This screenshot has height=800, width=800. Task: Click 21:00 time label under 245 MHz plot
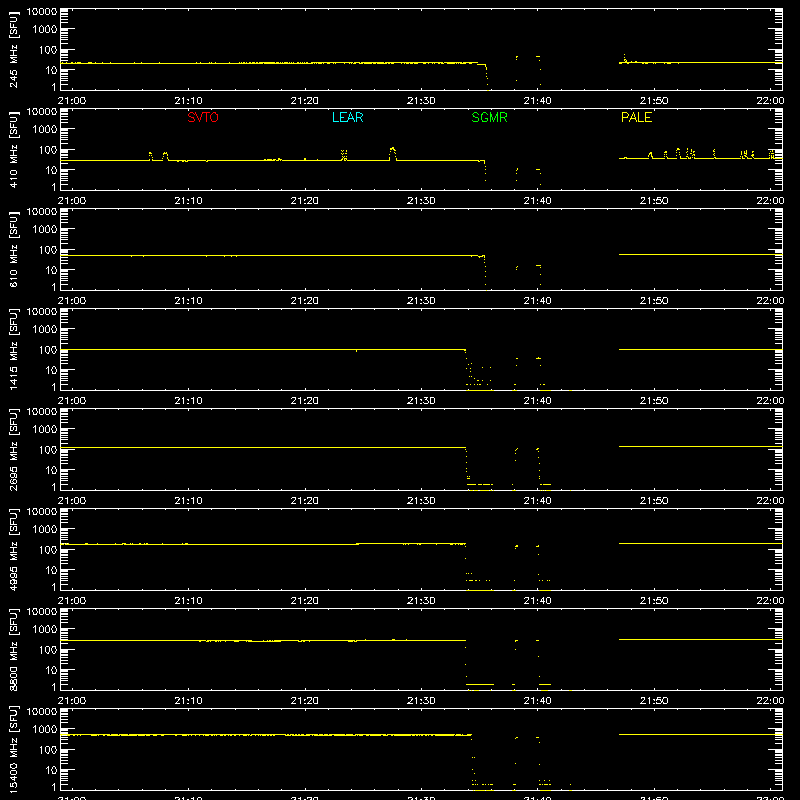click(x=72, y=101)
